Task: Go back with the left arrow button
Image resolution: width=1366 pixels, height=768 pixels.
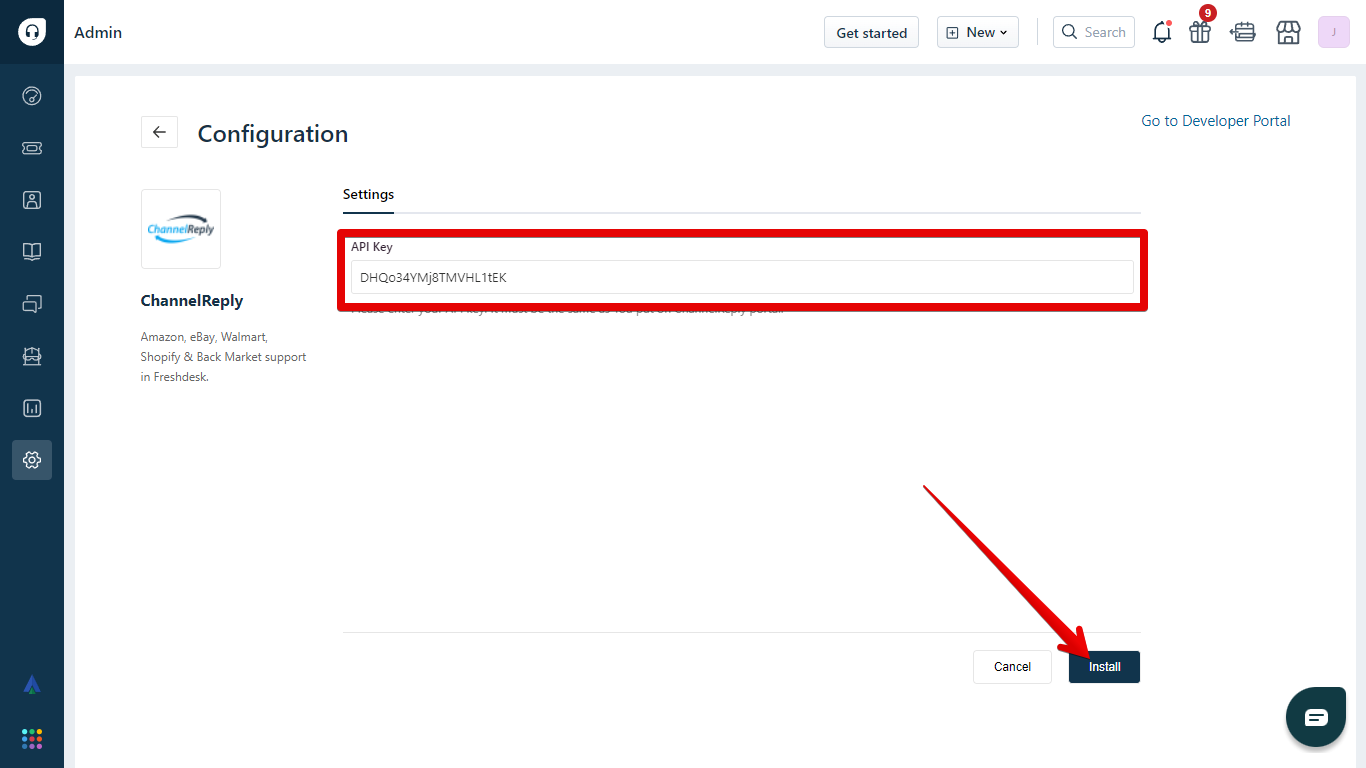Action: click(x=159, y=132)
